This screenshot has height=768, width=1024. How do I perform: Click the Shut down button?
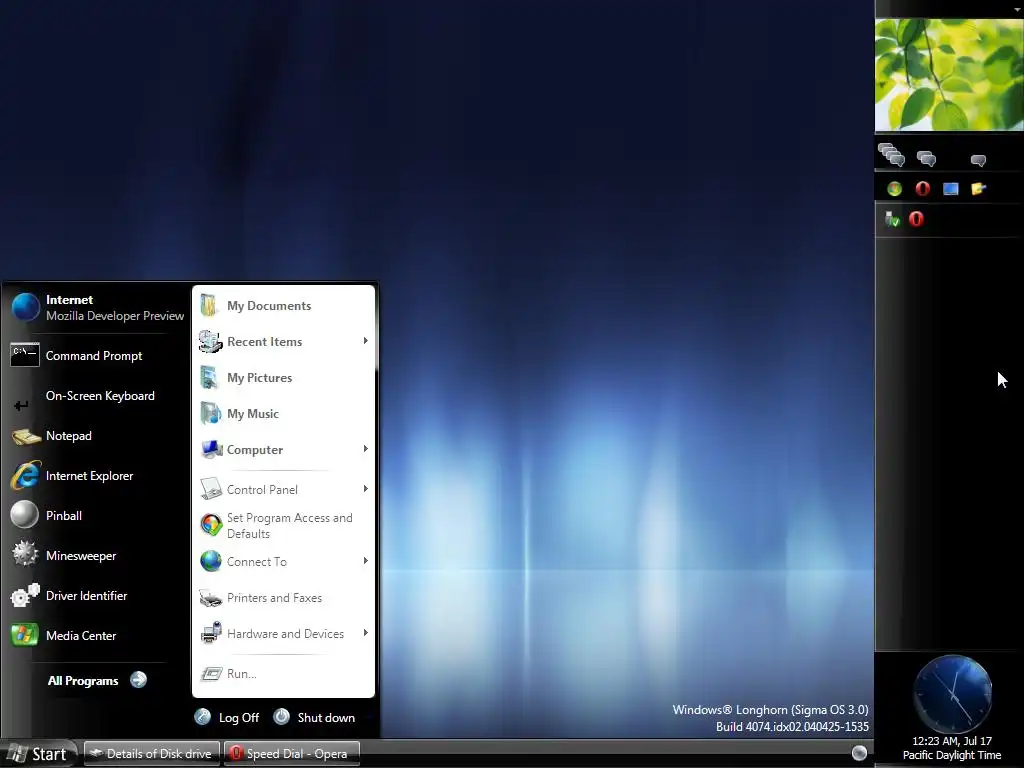(314, 717)
